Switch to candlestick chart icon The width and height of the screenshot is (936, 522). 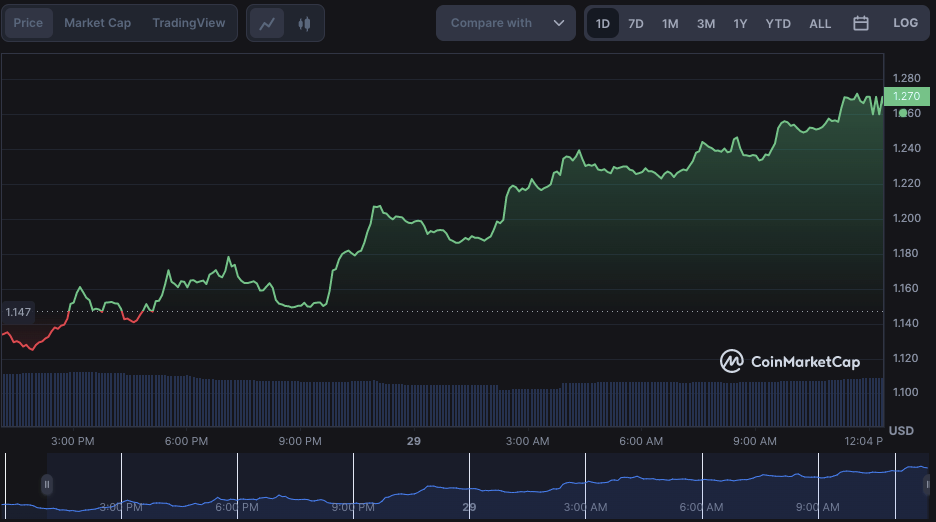click(x=304, y=23)
